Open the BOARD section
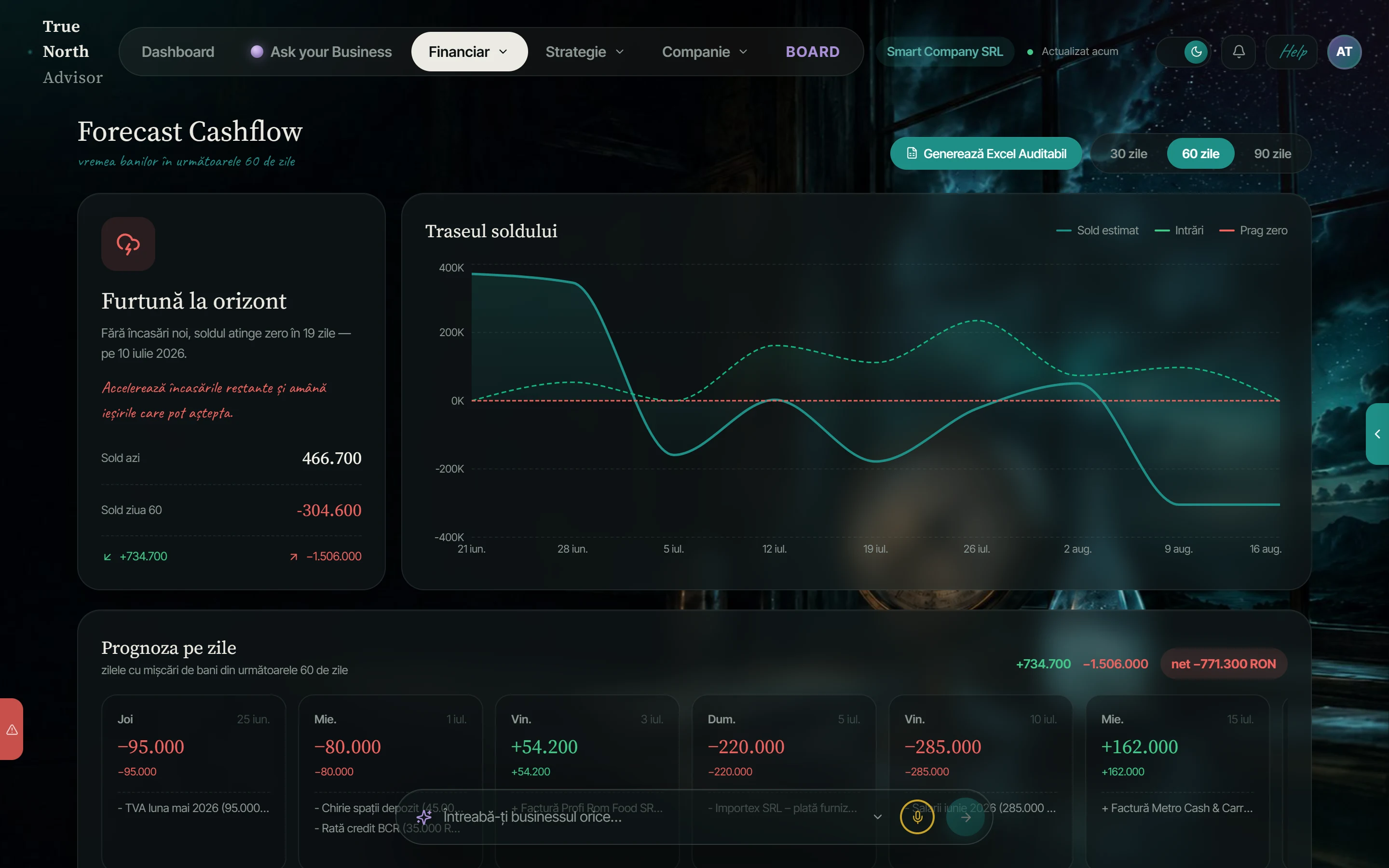 pyautogui.click(x=812, y=52)
